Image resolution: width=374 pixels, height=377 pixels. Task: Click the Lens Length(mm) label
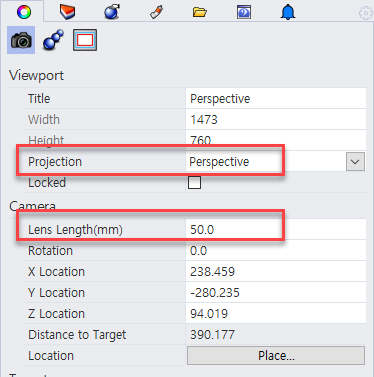(x=75, y=230)
